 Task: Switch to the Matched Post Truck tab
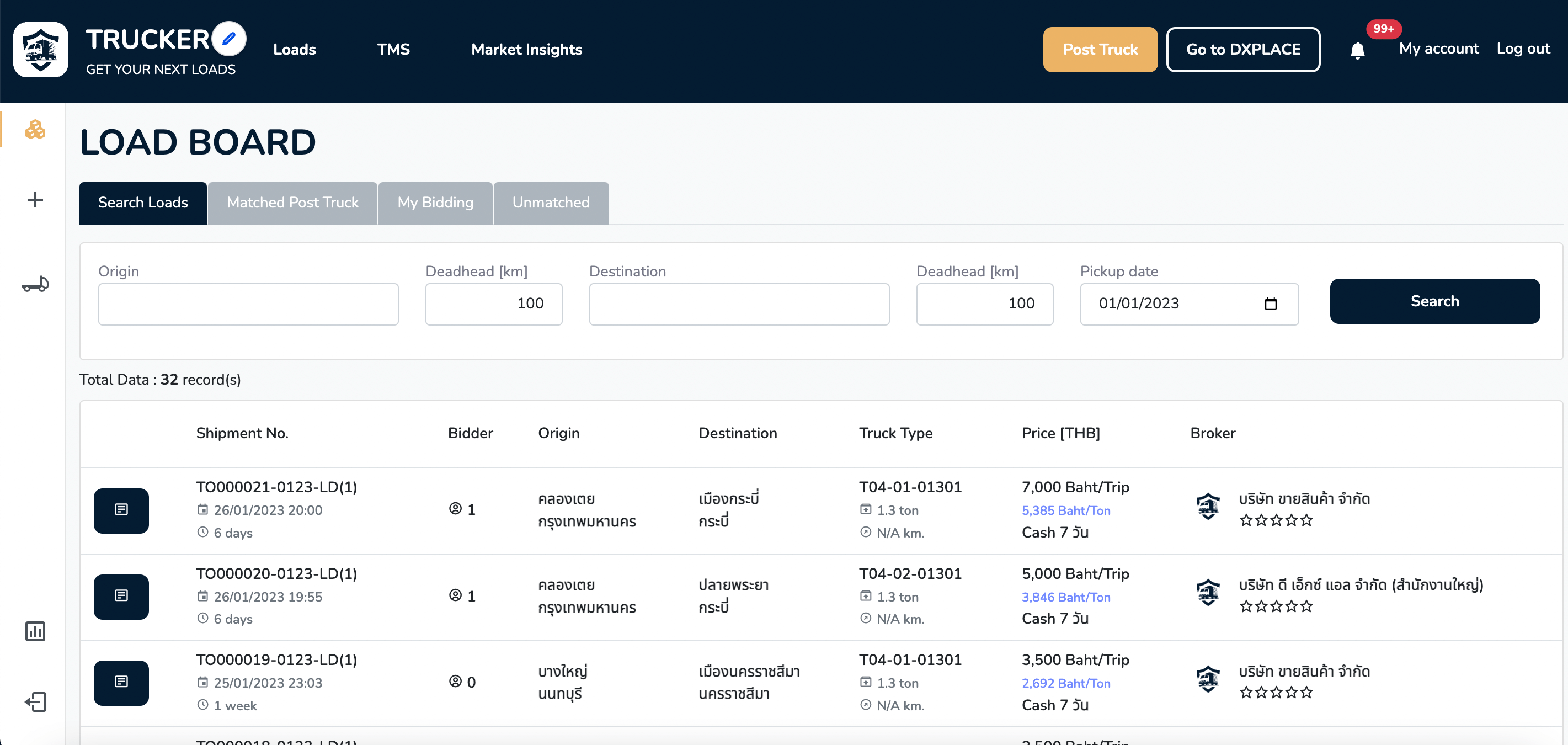coord(292,202)
